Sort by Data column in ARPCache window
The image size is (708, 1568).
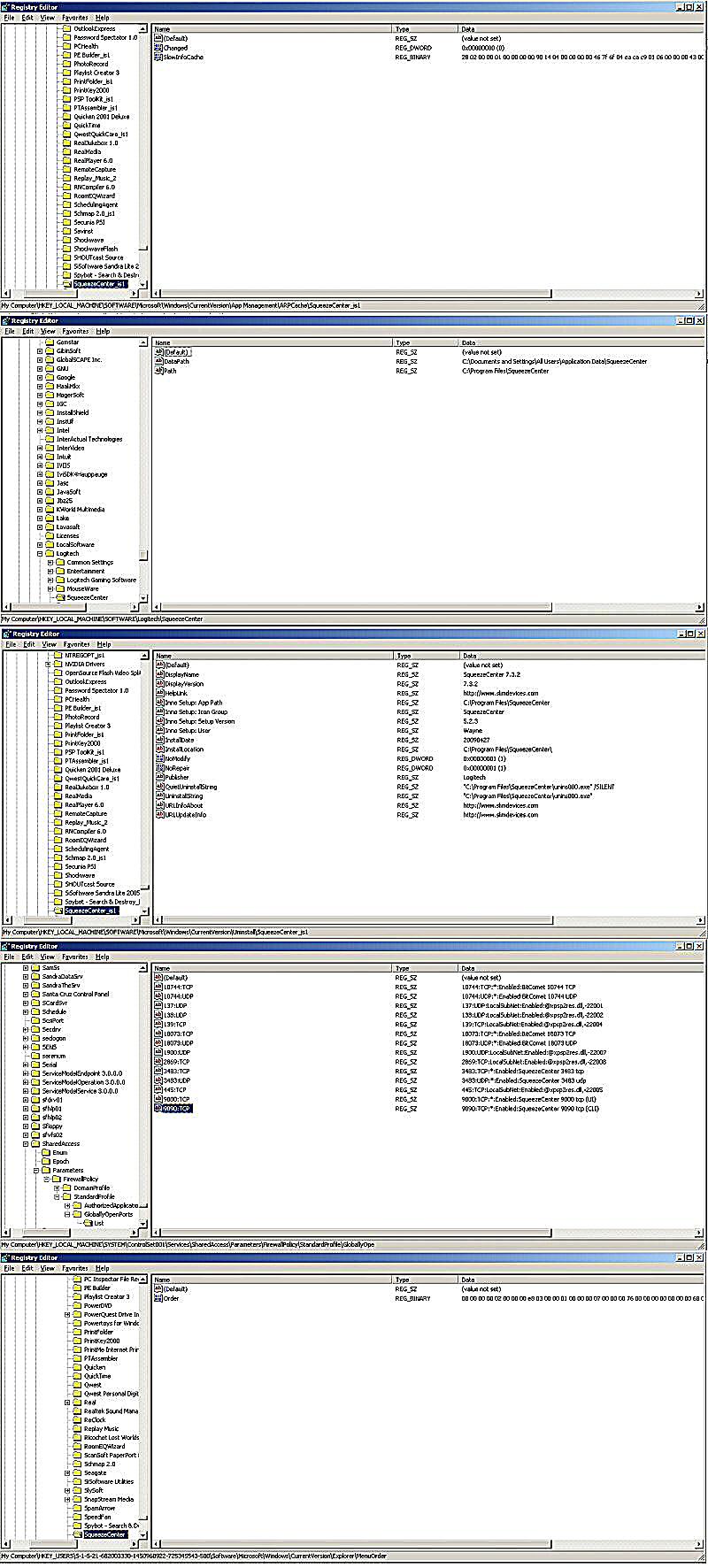pyautogui.click(x=581, y=29)
